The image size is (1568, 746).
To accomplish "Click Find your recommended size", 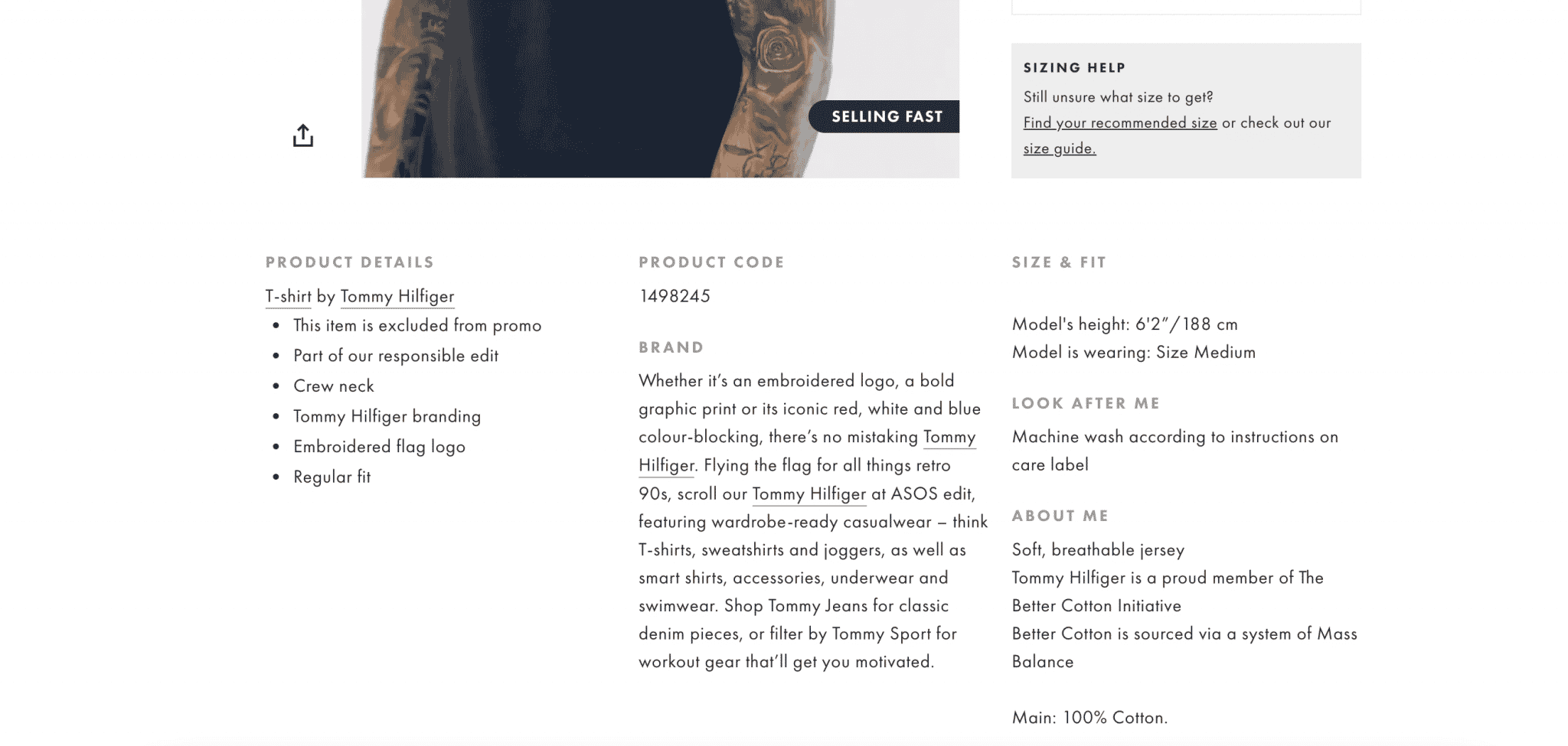I will 1119,122.
